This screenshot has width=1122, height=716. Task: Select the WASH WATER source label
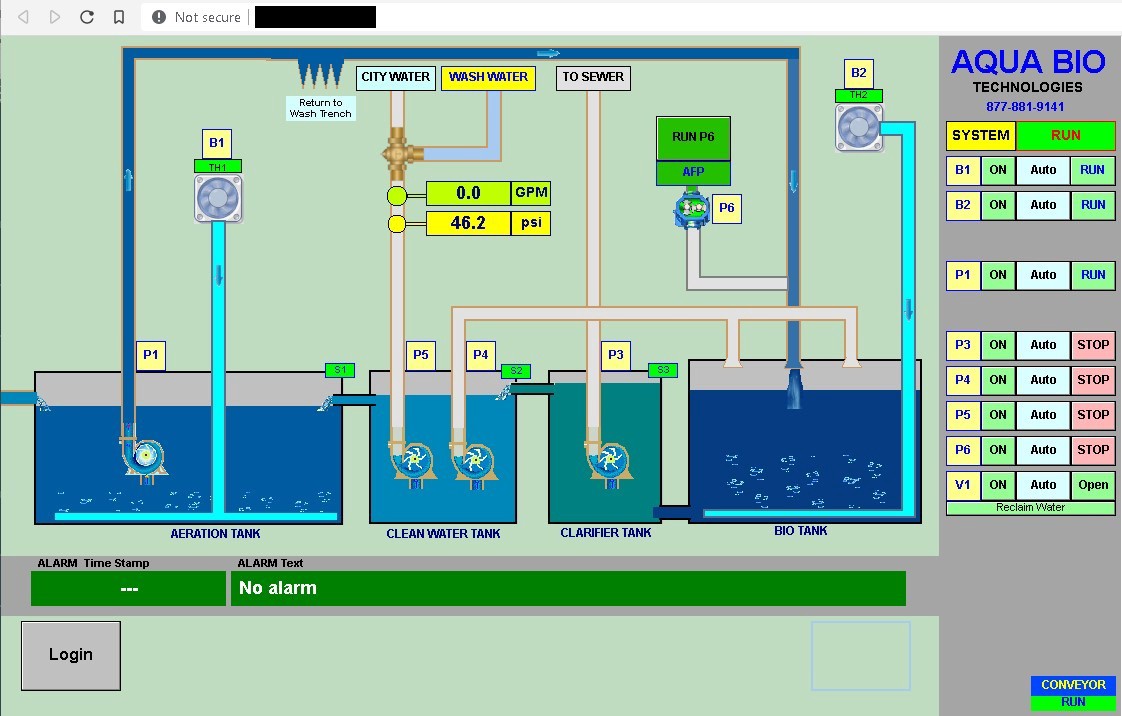coord(489,77)
